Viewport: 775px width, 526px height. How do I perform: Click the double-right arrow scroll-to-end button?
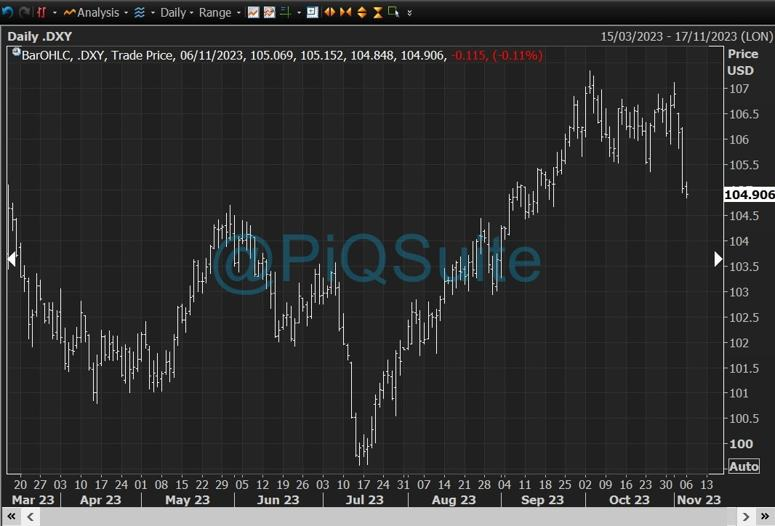pyautogui.click(x=765, y=517)
